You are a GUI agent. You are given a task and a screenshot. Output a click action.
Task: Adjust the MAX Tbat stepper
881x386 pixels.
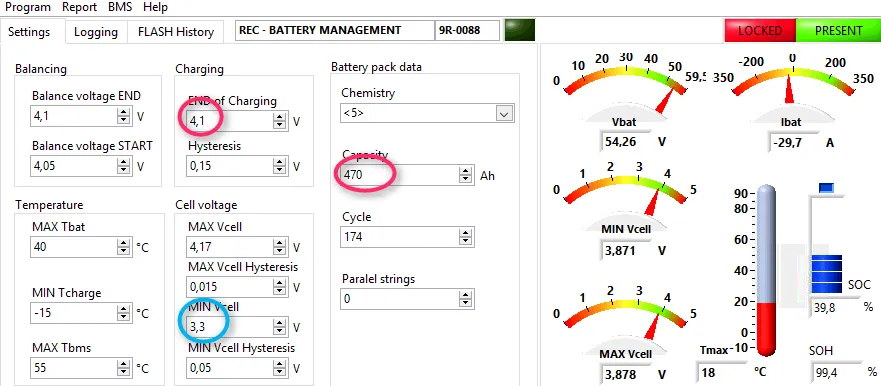124,247
